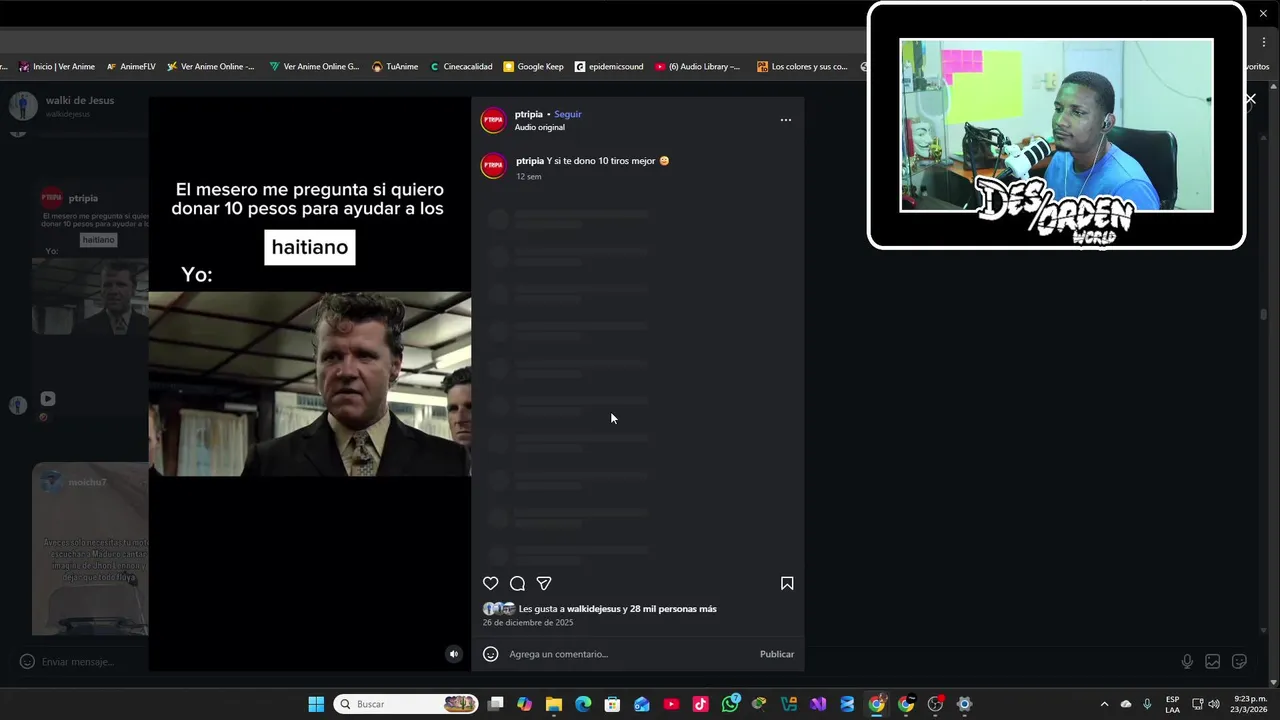Click the meme video with the suited man
This screenshot has height=720, width=1280.
pos(310,384)
